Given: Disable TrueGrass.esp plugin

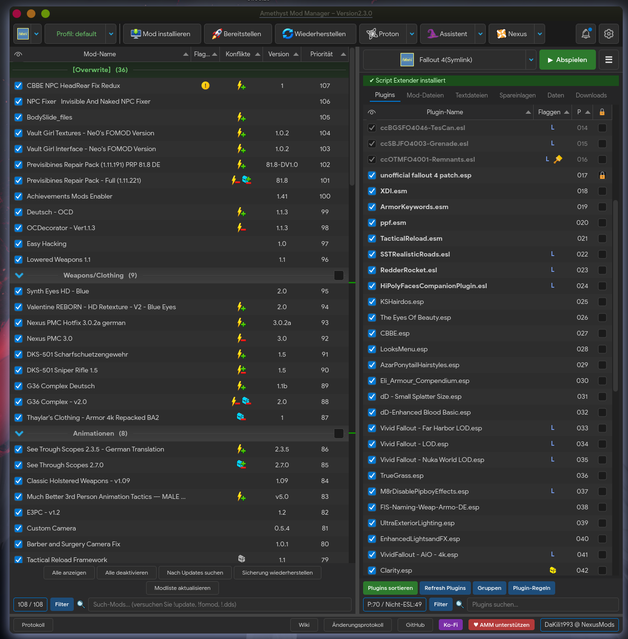Looking at the screenshot, I should (372, 476).
